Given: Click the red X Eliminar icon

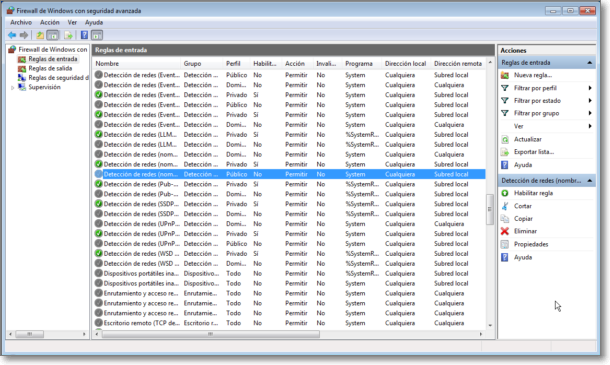Looking at the screenshot, I should pyautogui.click(x=505, y=231).
